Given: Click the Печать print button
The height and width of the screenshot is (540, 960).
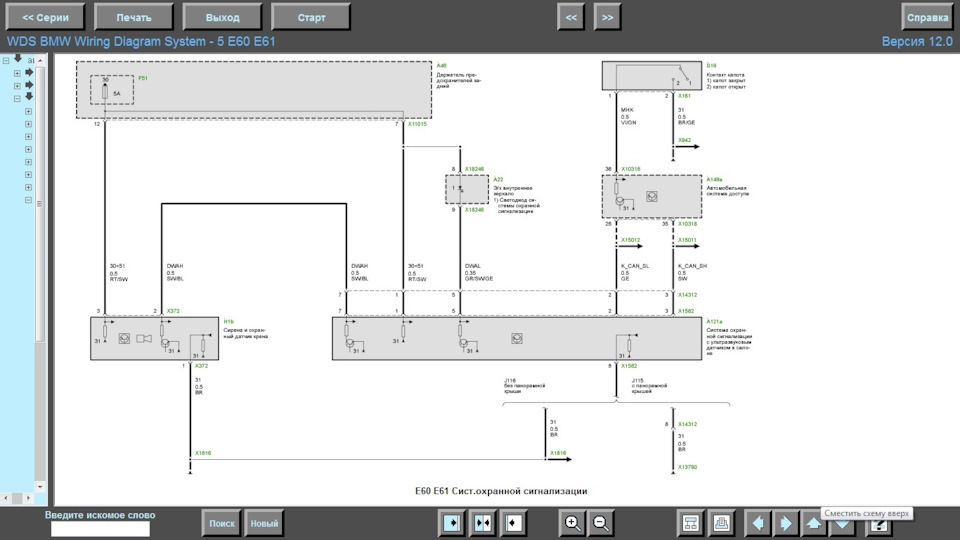Looking at the screenshot, I should [134, 17].
